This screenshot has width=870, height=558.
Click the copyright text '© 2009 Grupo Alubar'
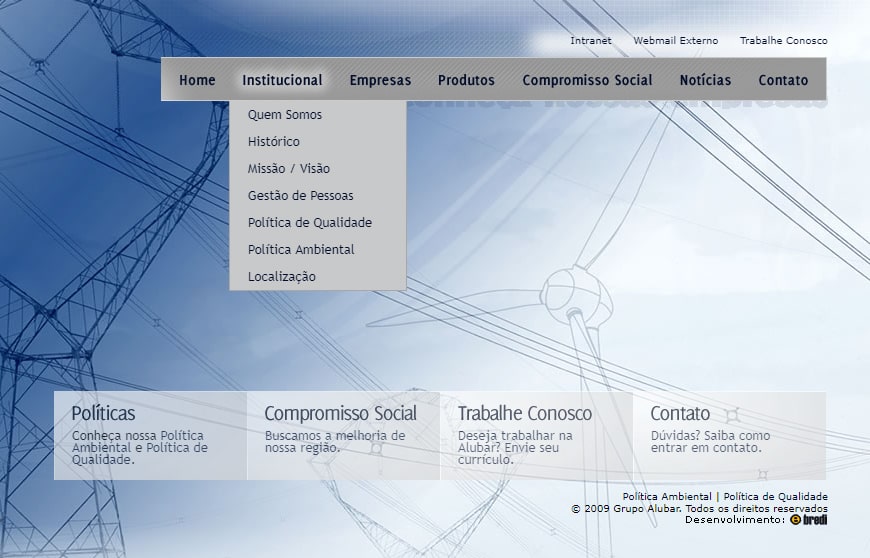[x=626, y=509]
